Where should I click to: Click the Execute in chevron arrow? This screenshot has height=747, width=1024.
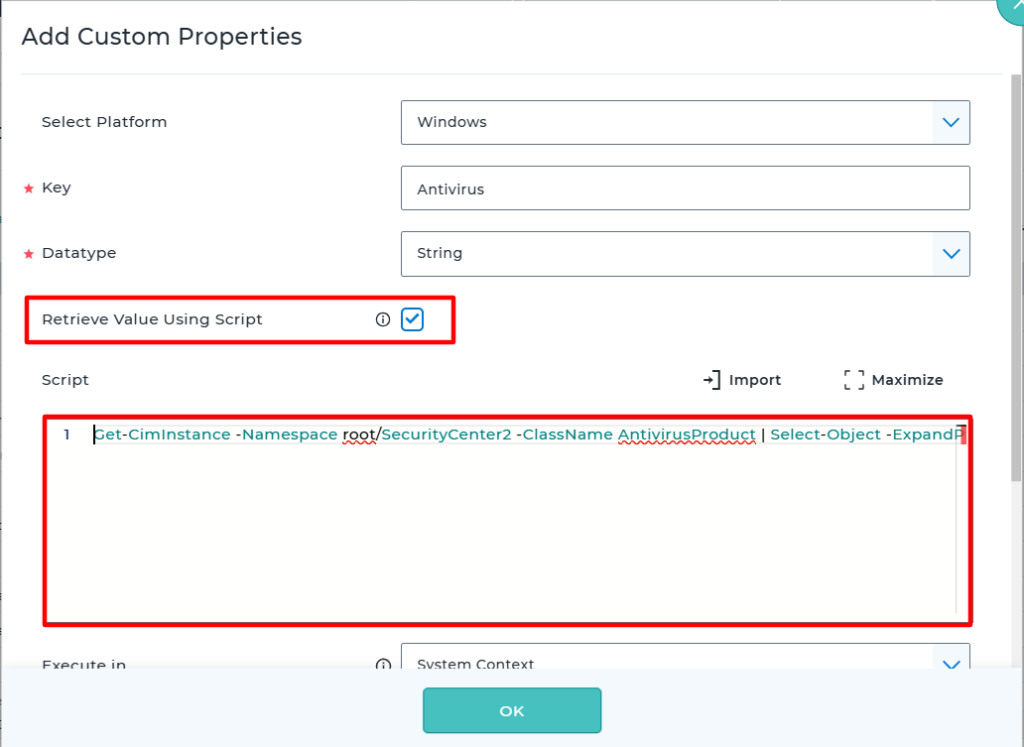click(x=950, y=663)
